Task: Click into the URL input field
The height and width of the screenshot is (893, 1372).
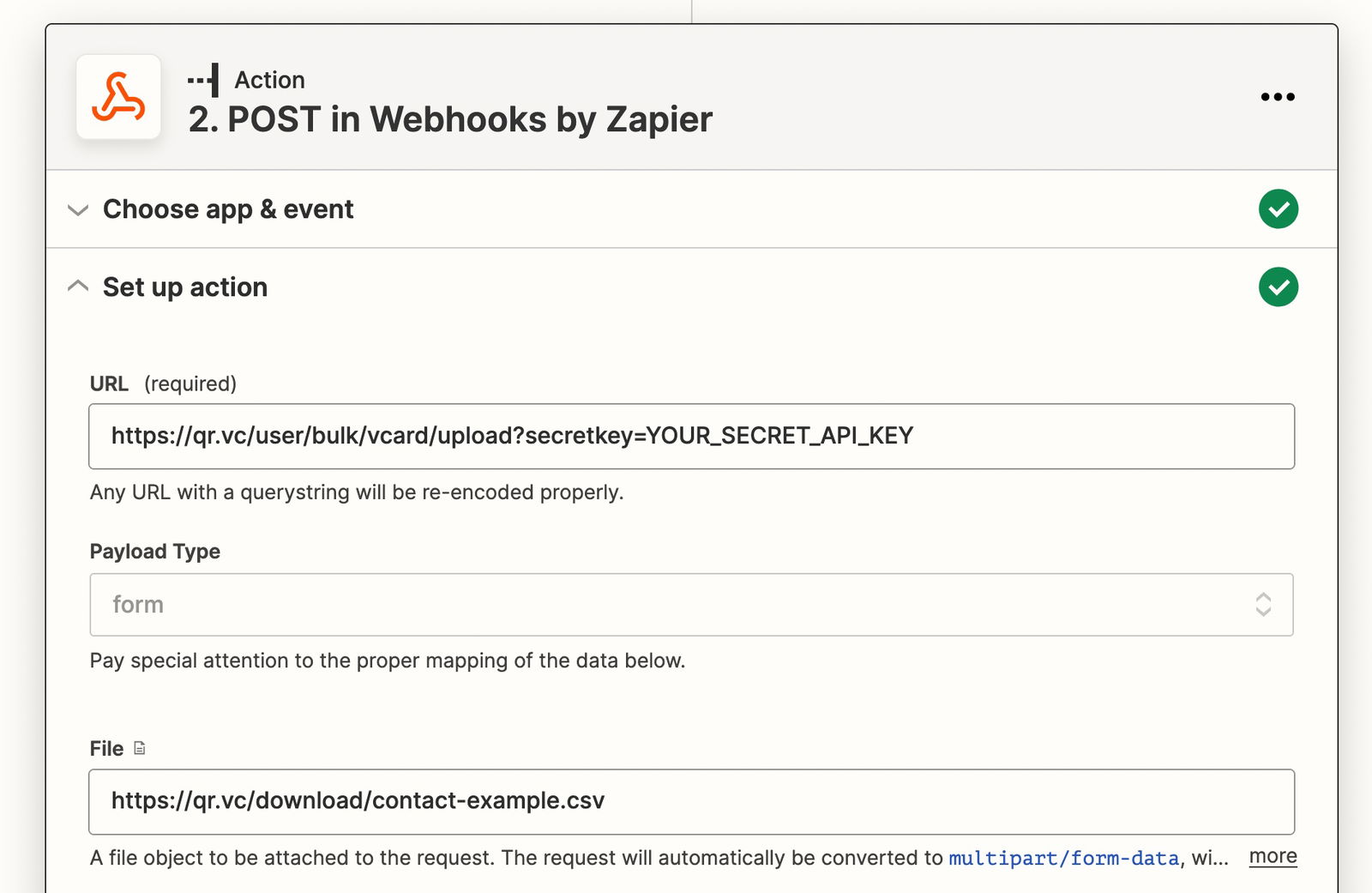Action: [x=691, y=437]
